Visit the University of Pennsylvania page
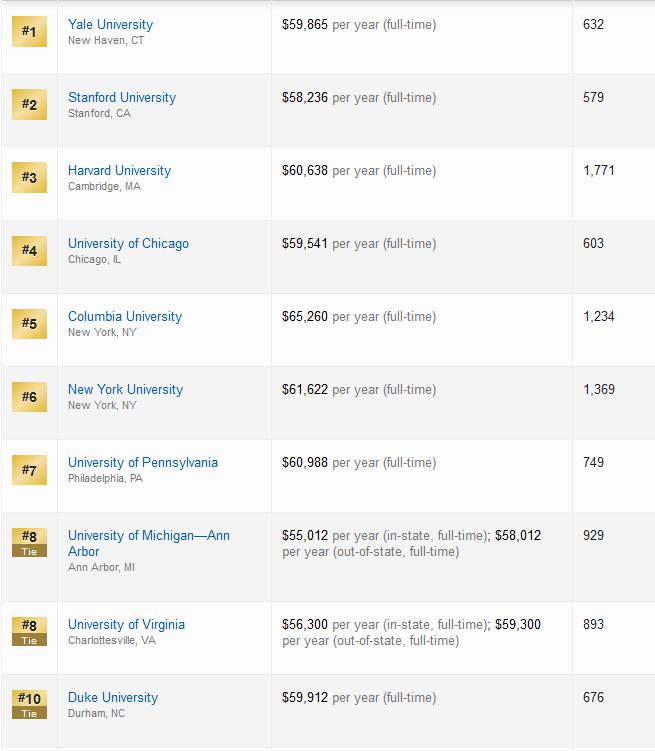This screenshot has width=655, height=751. (143, 463)
